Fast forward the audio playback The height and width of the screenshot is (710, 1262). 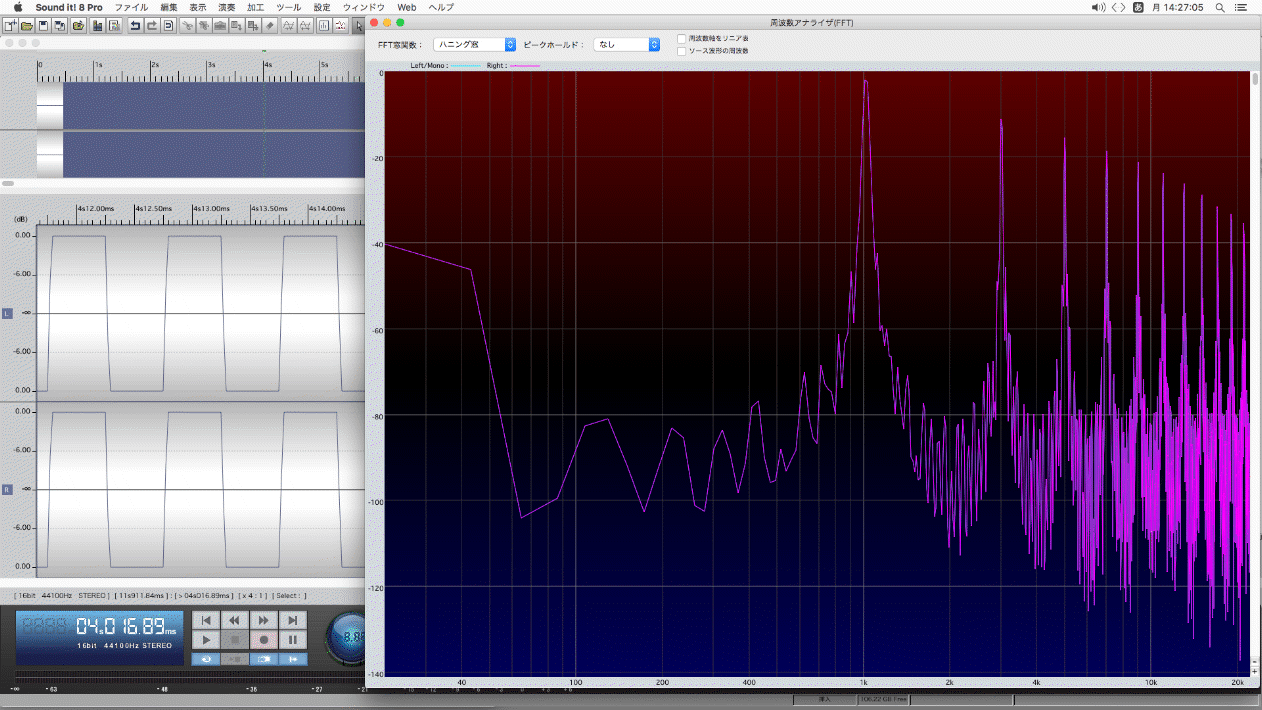click(264, 621)
